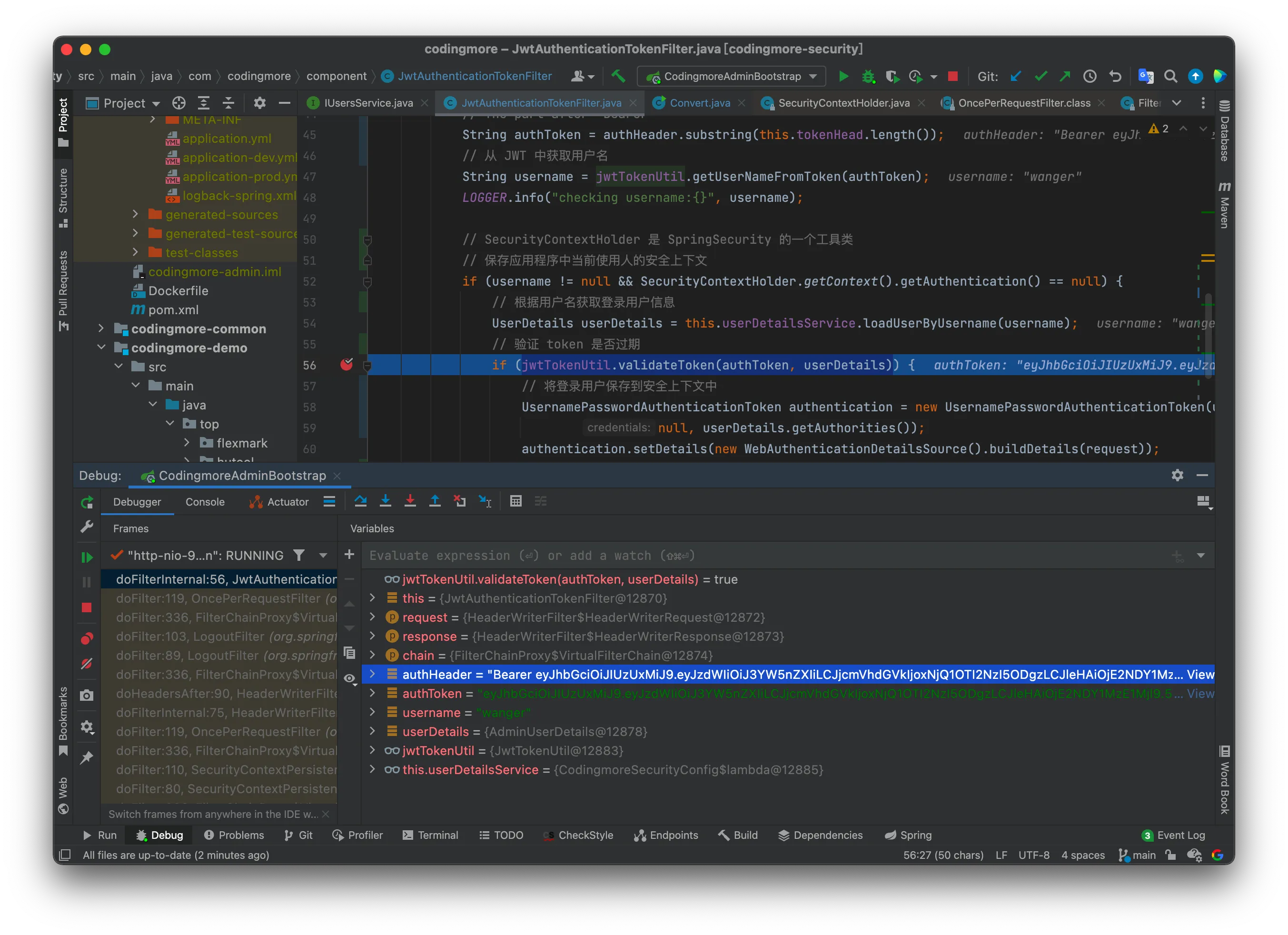The width and height of the screenshot is (1288, 935).
Task: Click the View link on authToken row
Action: pos(1200,694)
